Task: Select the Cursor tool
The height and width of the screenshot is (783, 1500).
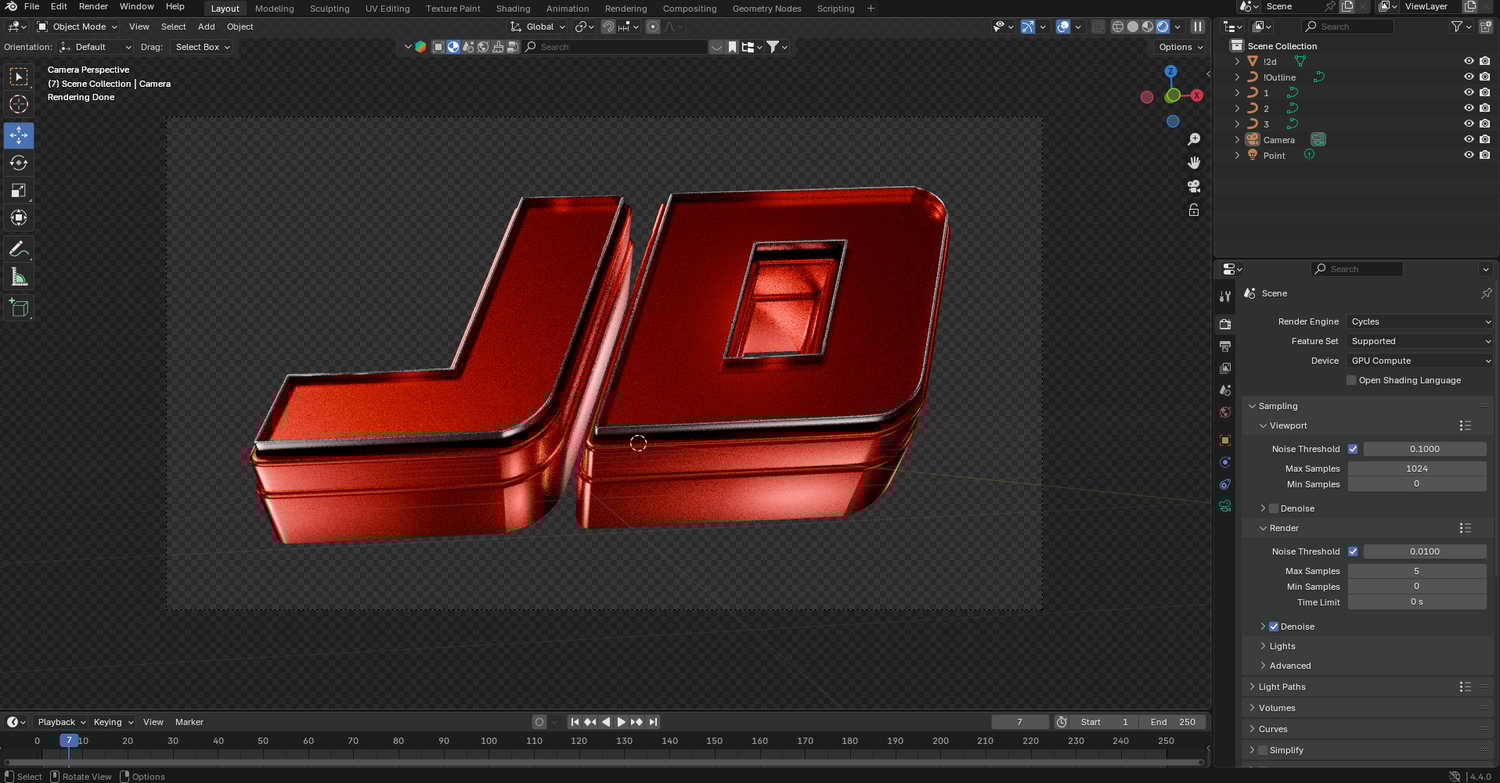Action: [x=19, y=104]
